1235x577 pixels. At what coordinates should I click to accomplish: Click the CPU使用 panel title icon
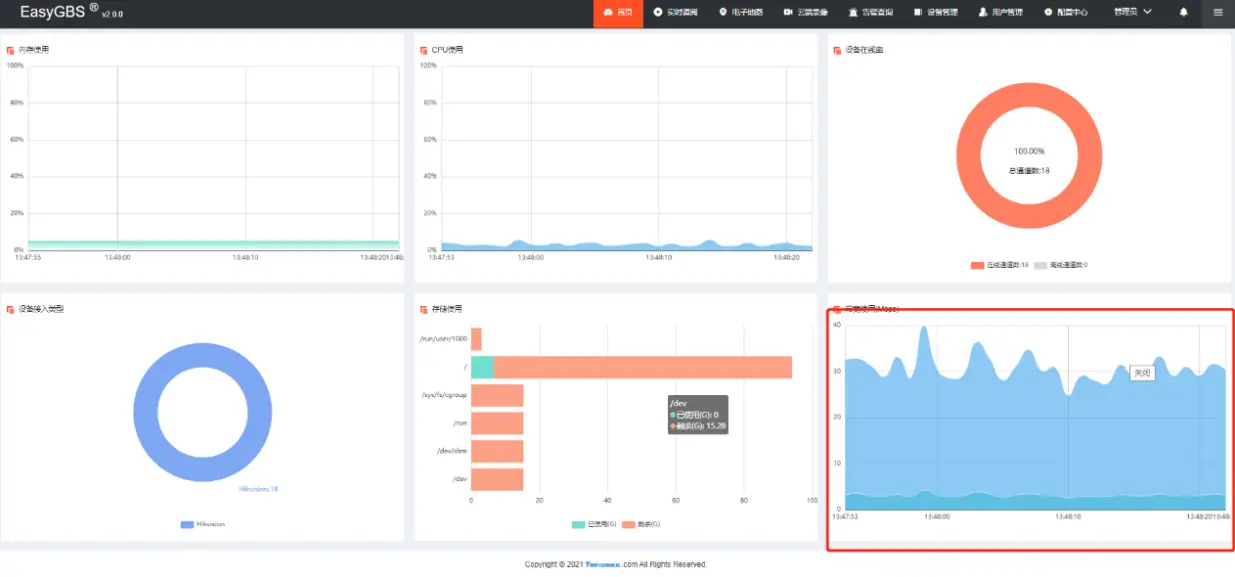point(424,49)
